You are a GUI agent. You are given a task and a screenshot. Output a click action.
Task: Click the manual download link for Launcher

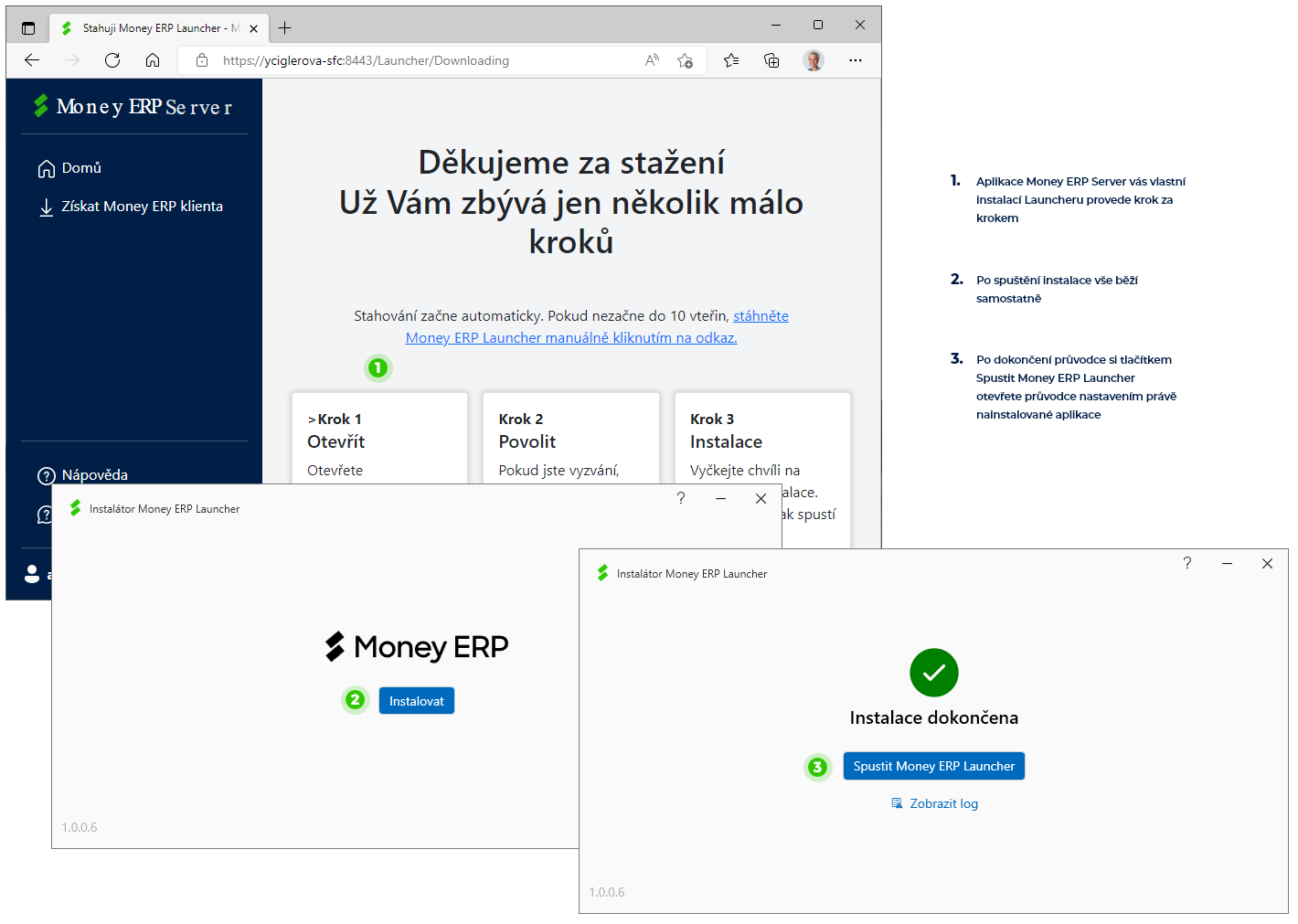point(597,327)
